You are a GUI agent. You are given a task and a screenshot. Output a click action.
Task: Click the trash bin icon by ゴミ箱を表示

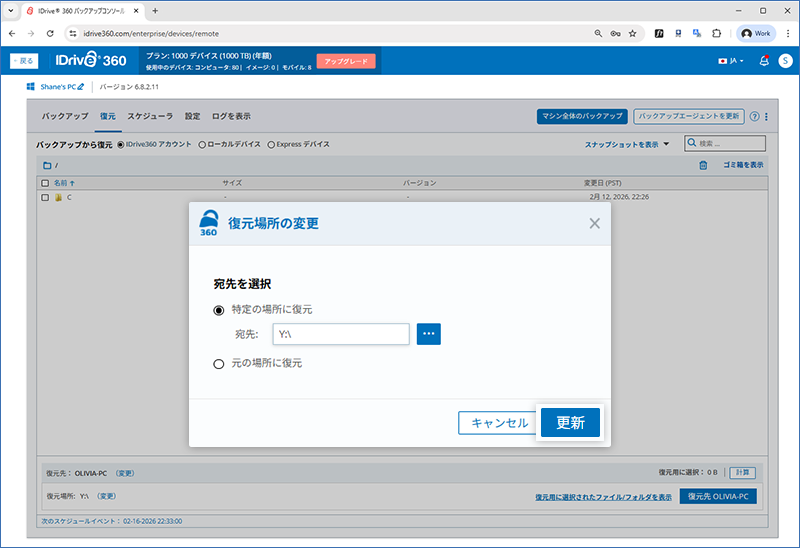point(703,165)
